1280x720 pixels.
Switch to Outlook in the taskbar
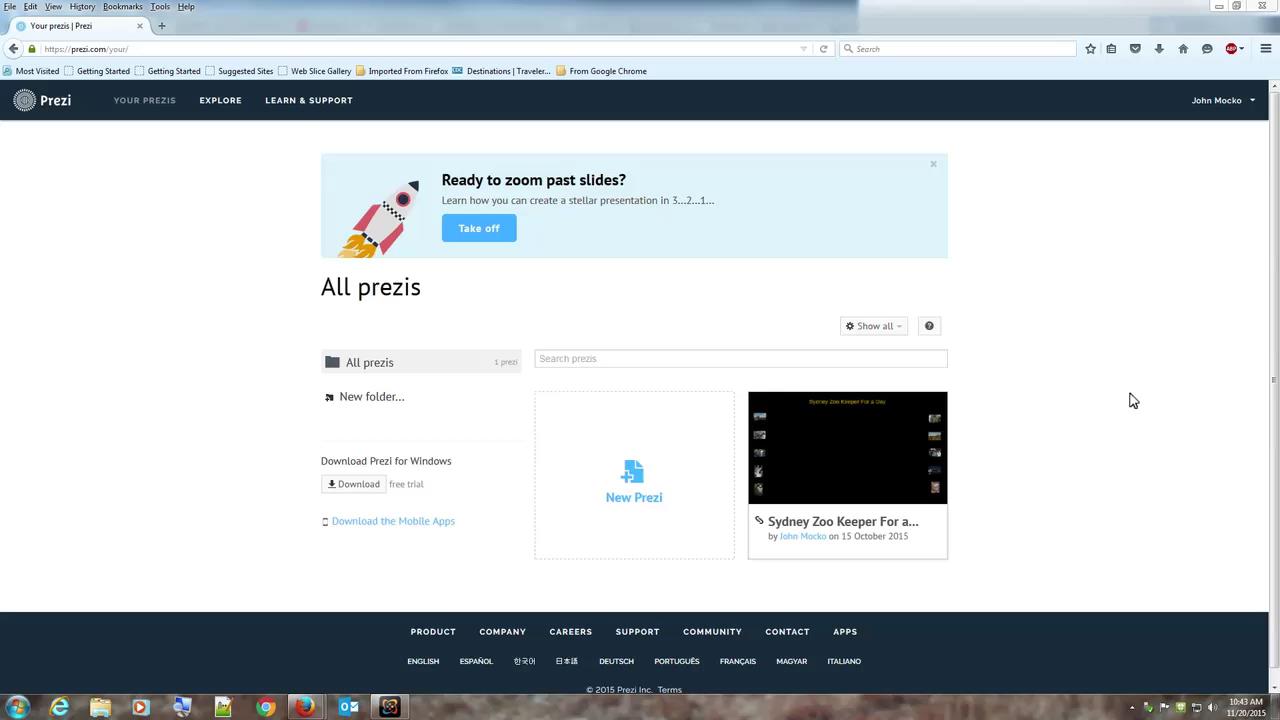pyautogui.click(x=348, y=707)
